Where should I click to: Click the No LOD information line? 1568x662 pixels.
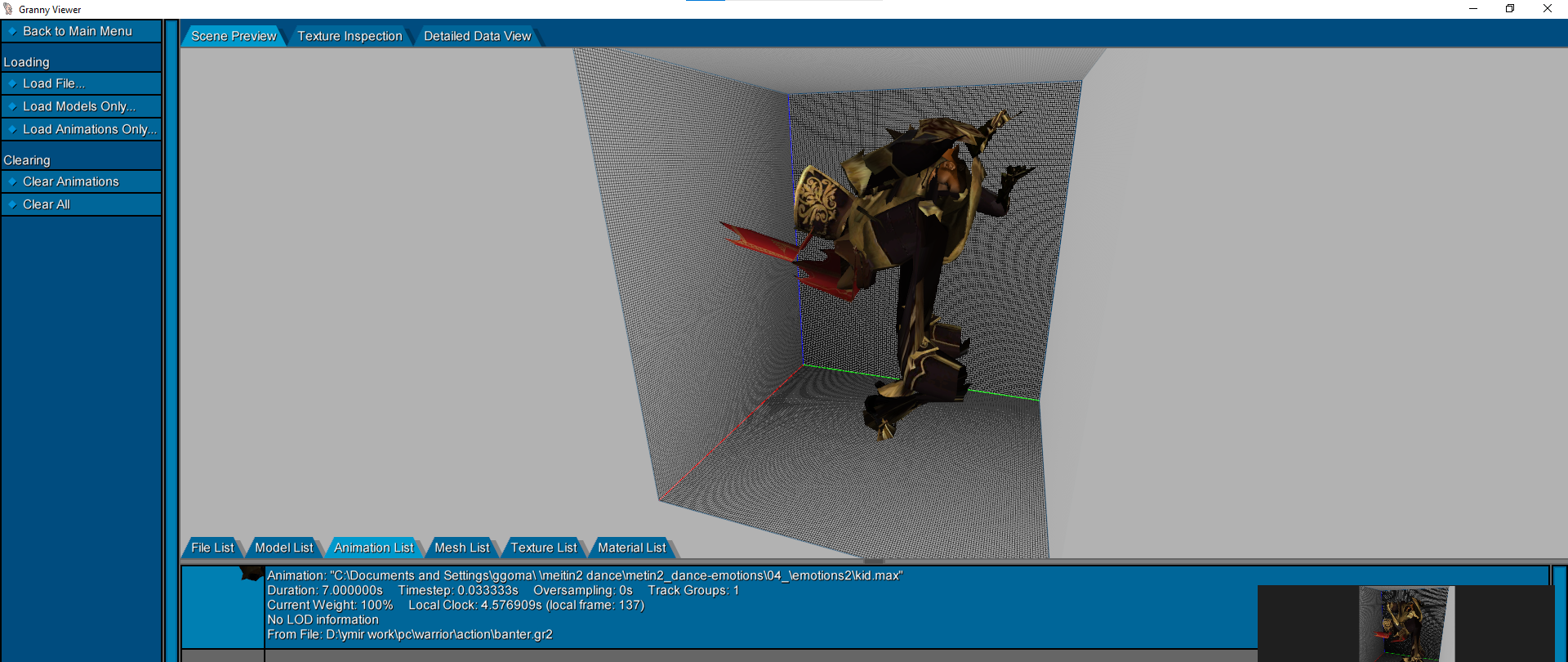[x=323, y=620]
